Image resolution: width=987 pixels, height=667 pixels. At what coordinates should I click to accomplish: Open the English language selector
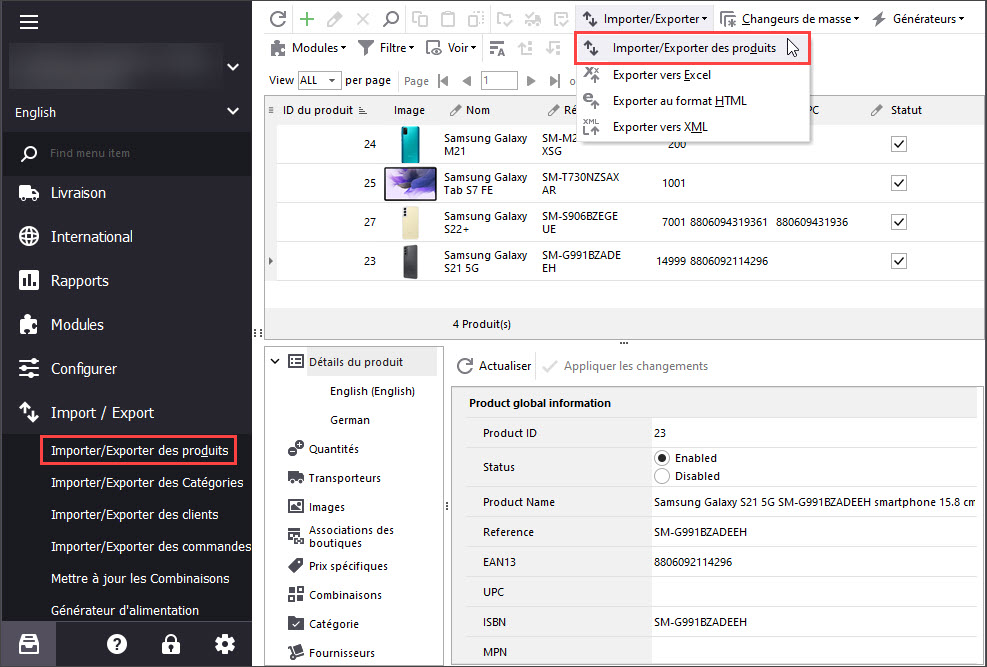[126, 112]
